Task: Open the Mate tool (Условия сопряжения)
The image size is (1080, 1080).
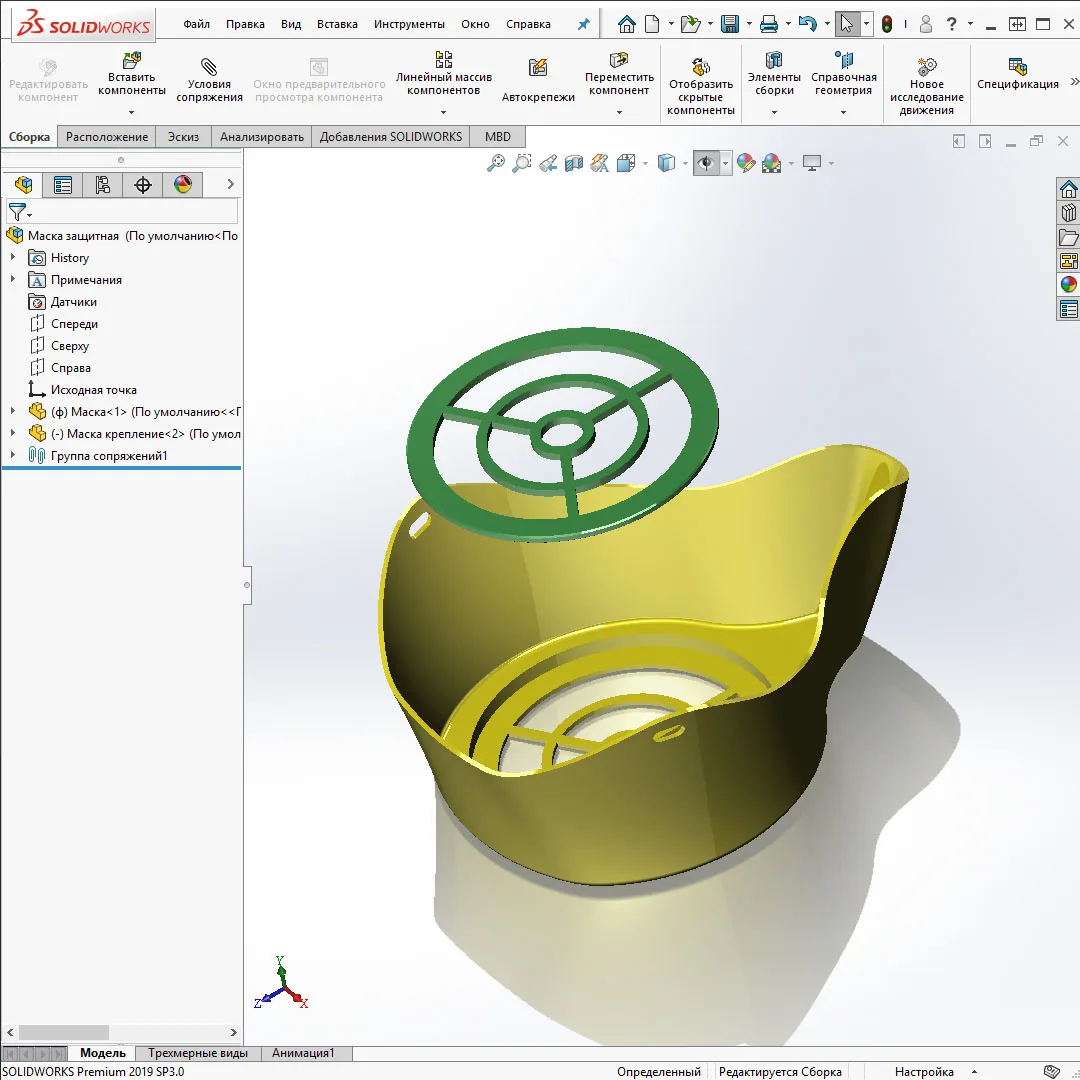Action: tap(209, 68)
